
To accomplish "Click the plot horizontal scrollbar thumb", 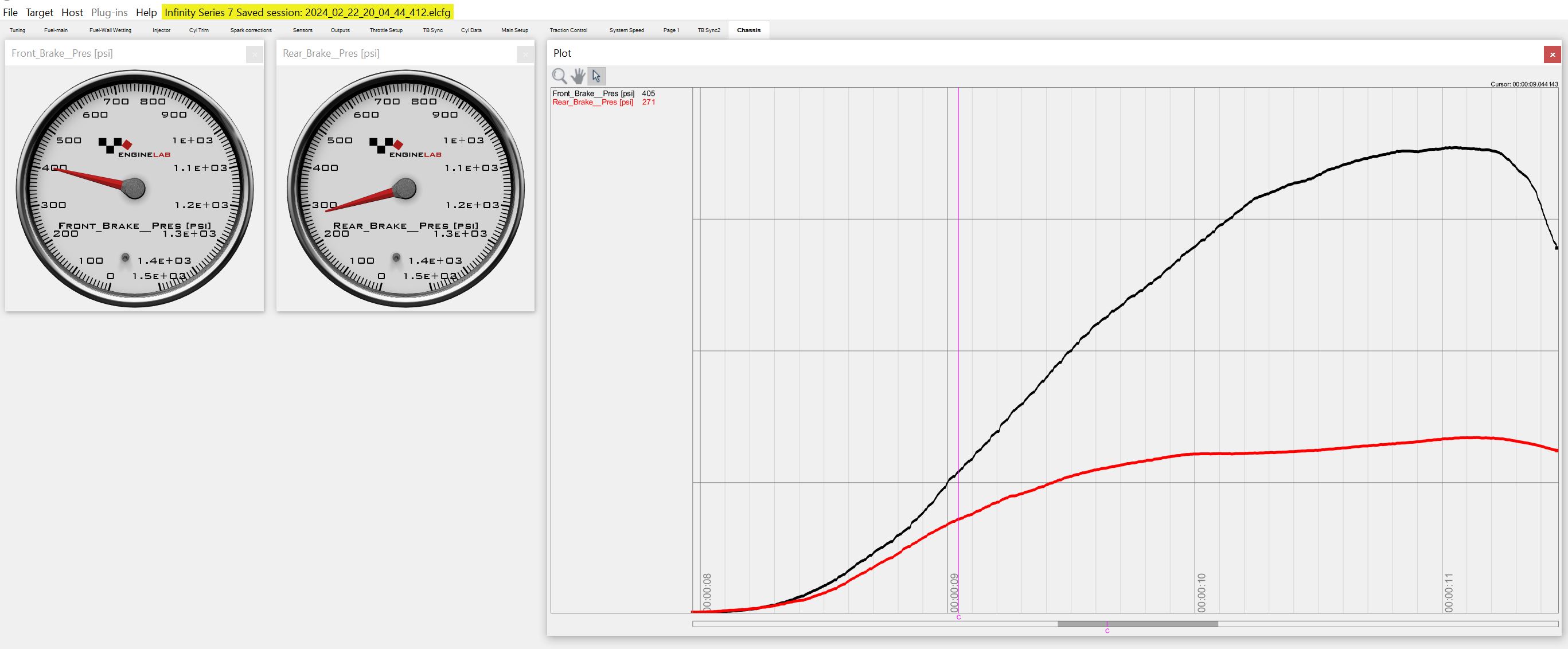I will (1137, 623).
